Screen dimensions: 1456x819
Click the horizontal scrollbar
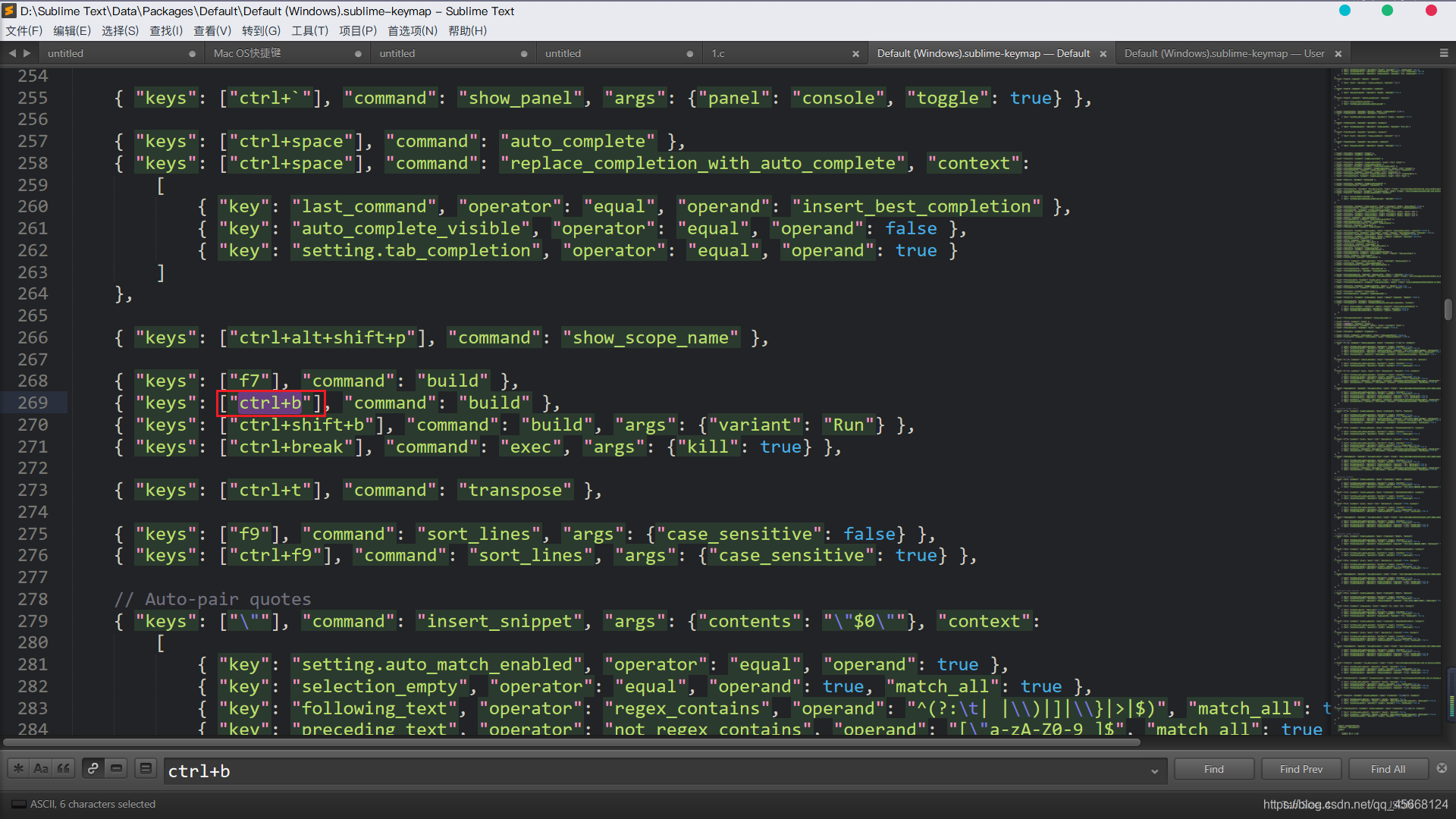pyautogui.click(x=572, y=742)
